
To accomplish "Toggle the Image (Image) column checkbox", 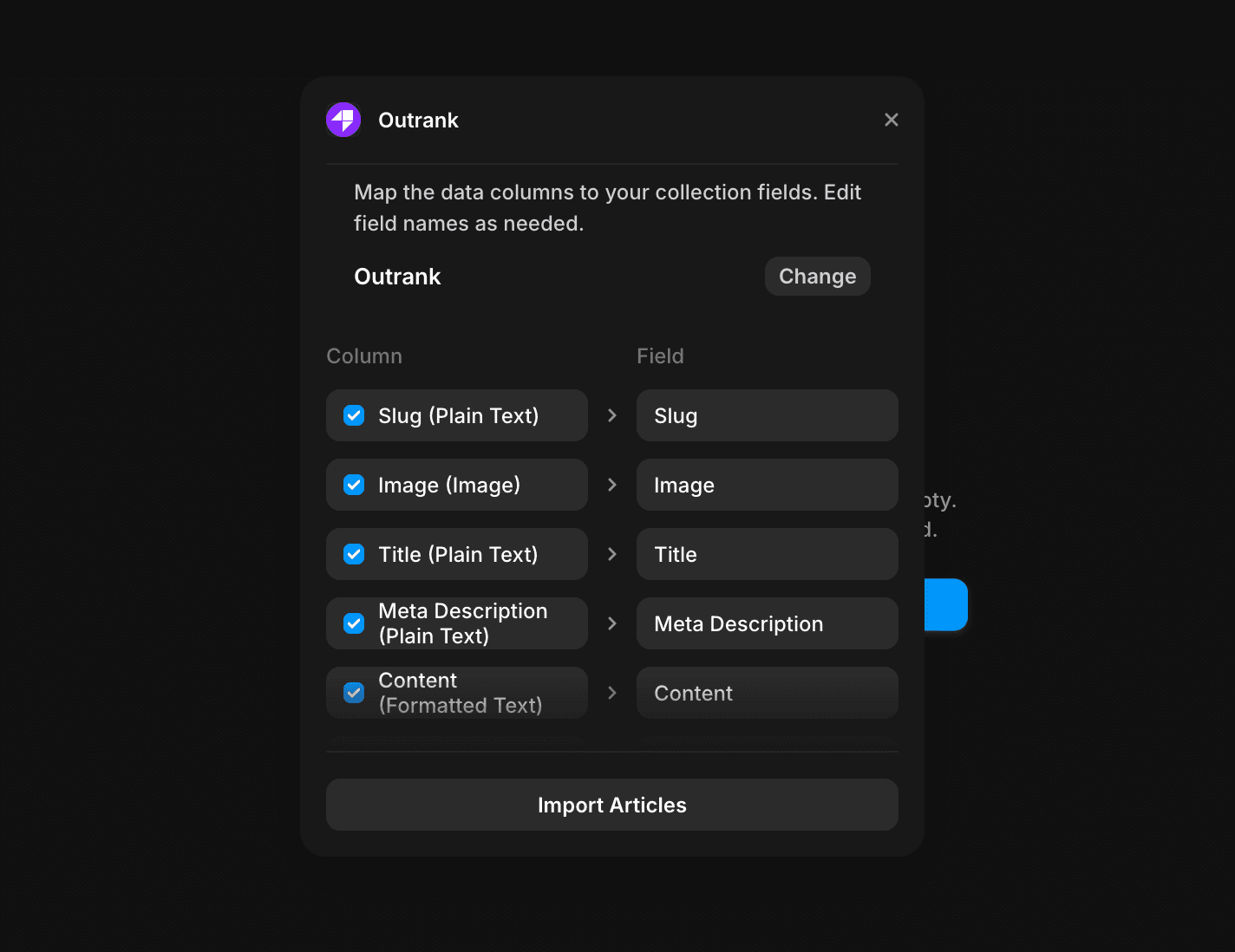I will click(354, 486).
